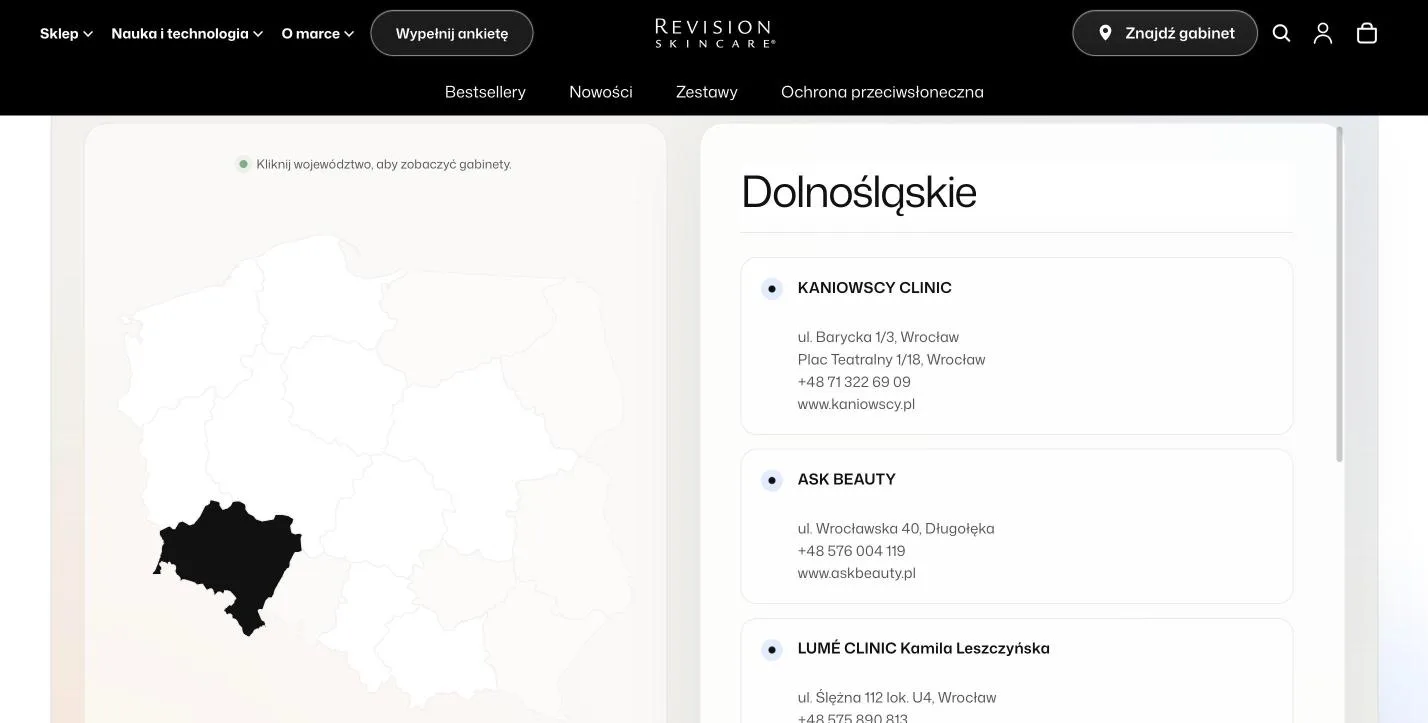Image resolution: width=1428 pixels, height=723 pixels.
Task: Open www.askbeauty.pl link
Action: (x=857, y=573)
